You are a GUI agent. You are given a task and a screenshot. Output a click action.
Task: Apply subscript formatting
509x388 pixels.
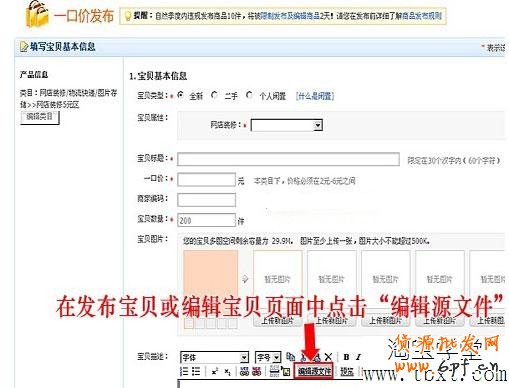tap(227, 372)
